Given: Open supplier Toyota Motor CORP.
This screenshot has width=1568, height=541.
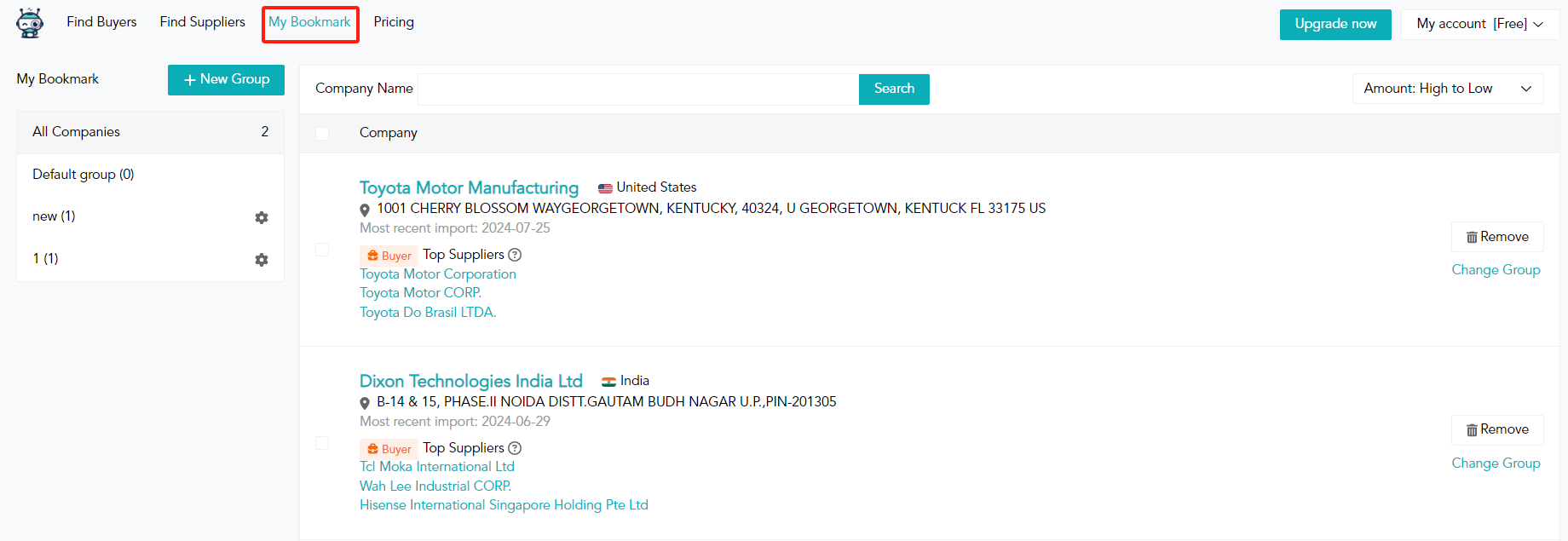Looking at the screenshot, I should click(x=420, y=293).
